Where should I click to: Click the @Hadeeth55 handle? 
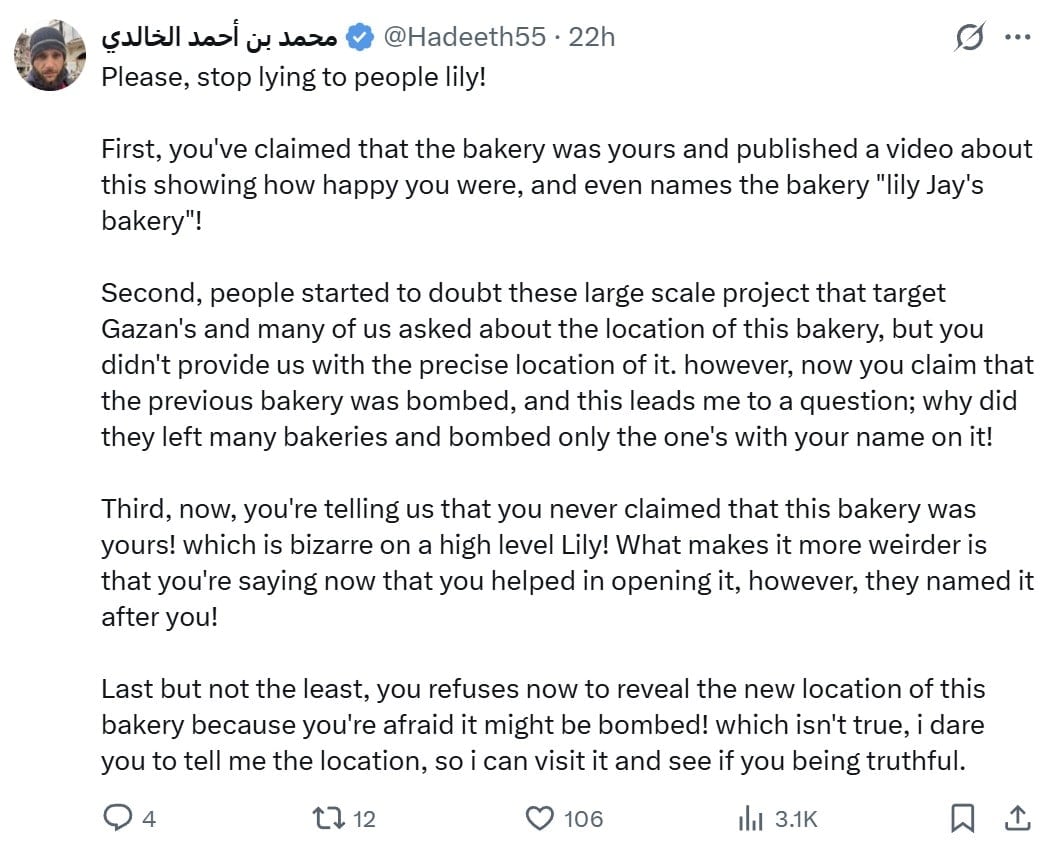tap(464, 37)
